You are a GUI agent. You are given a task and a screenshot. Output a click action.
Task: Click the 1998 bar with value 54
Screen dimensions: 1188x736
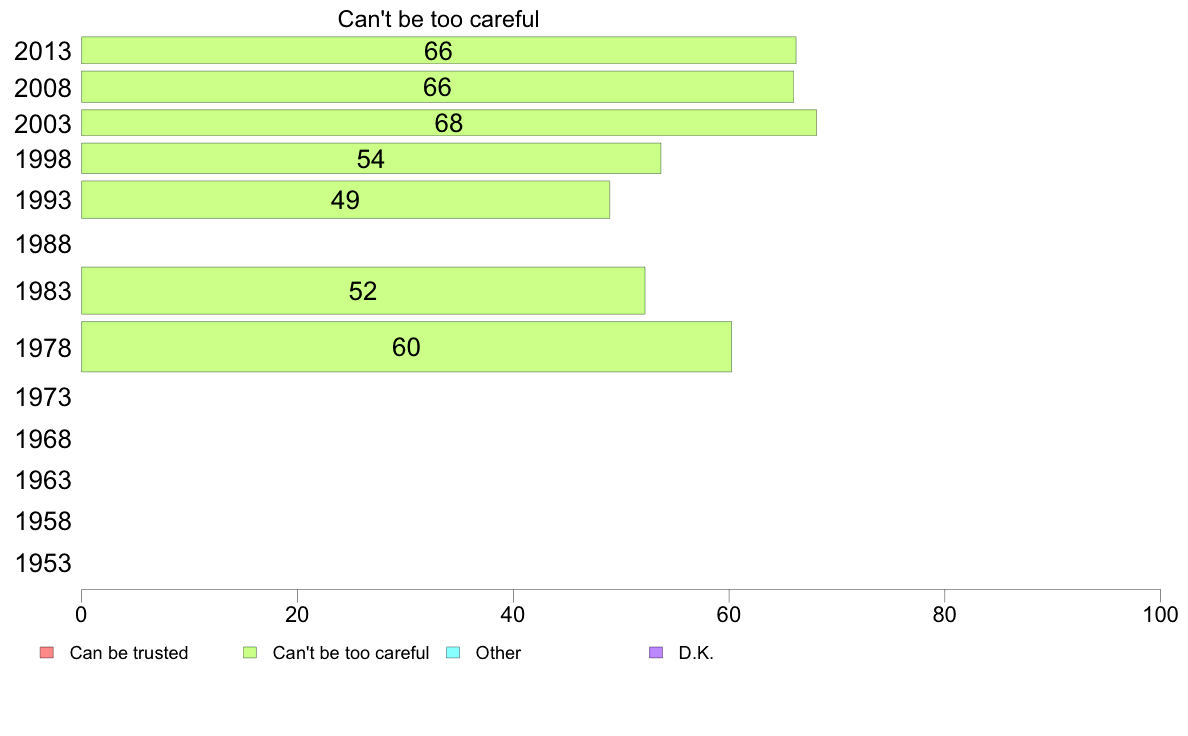tap(370, 158)
